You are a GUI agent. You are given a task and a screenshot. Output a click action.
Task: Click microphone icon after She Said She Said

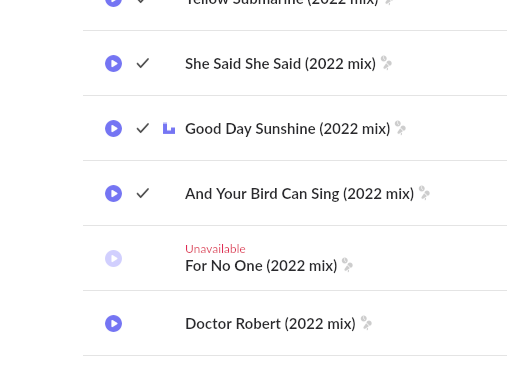pos(386,62)
